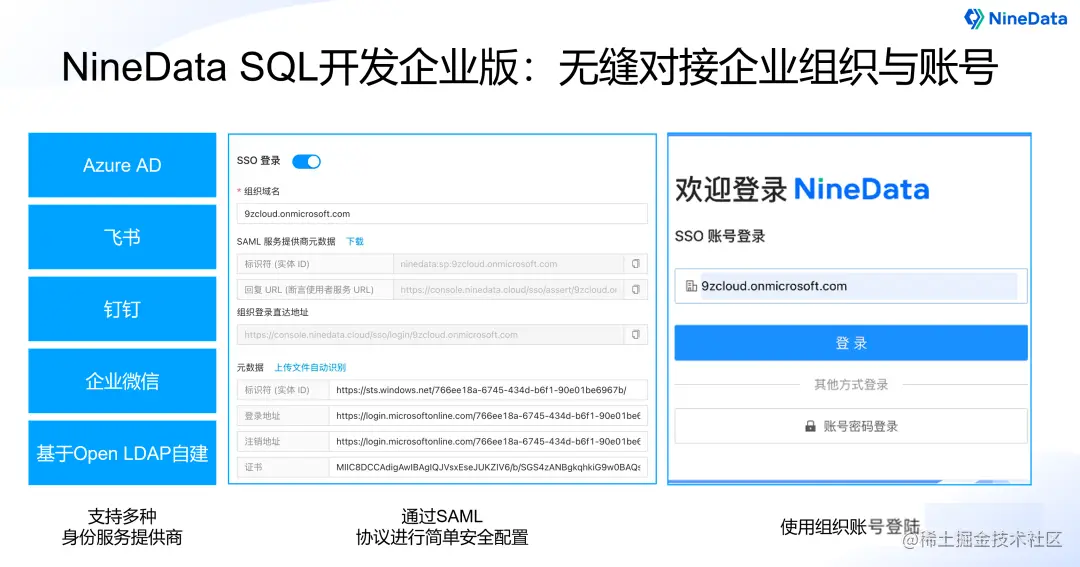
Task: Click the 下载 link for SAML metadata
Action: pos(355,241)
